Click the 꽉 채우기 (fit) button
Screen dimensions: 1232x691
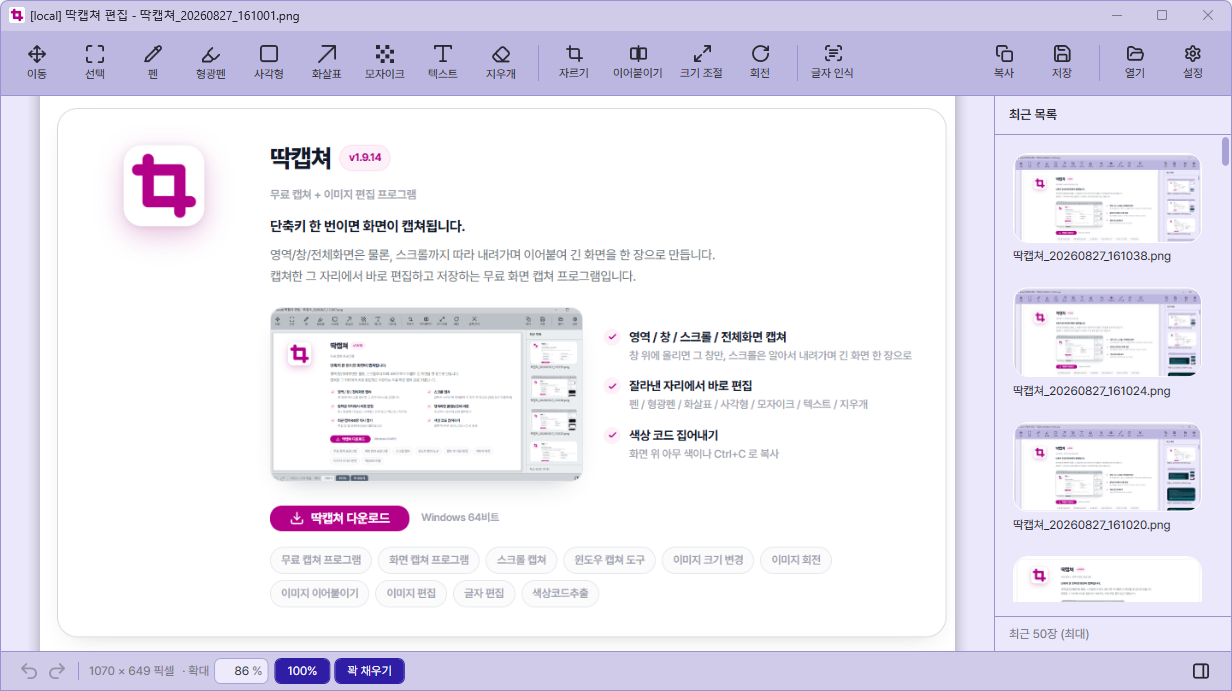coord(369,671)
